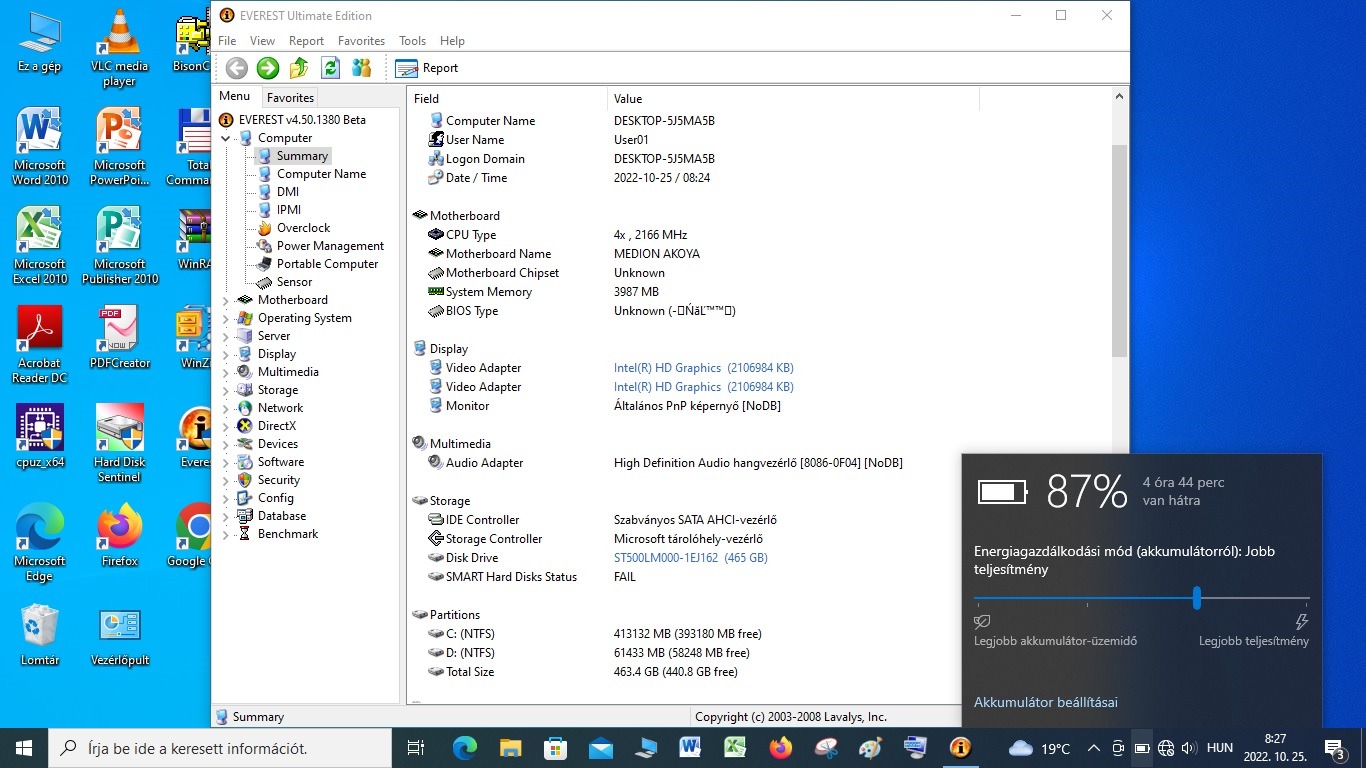Adjust the power mode slider thumb
Screen dimensions: 1366x768
point(1196,598)
